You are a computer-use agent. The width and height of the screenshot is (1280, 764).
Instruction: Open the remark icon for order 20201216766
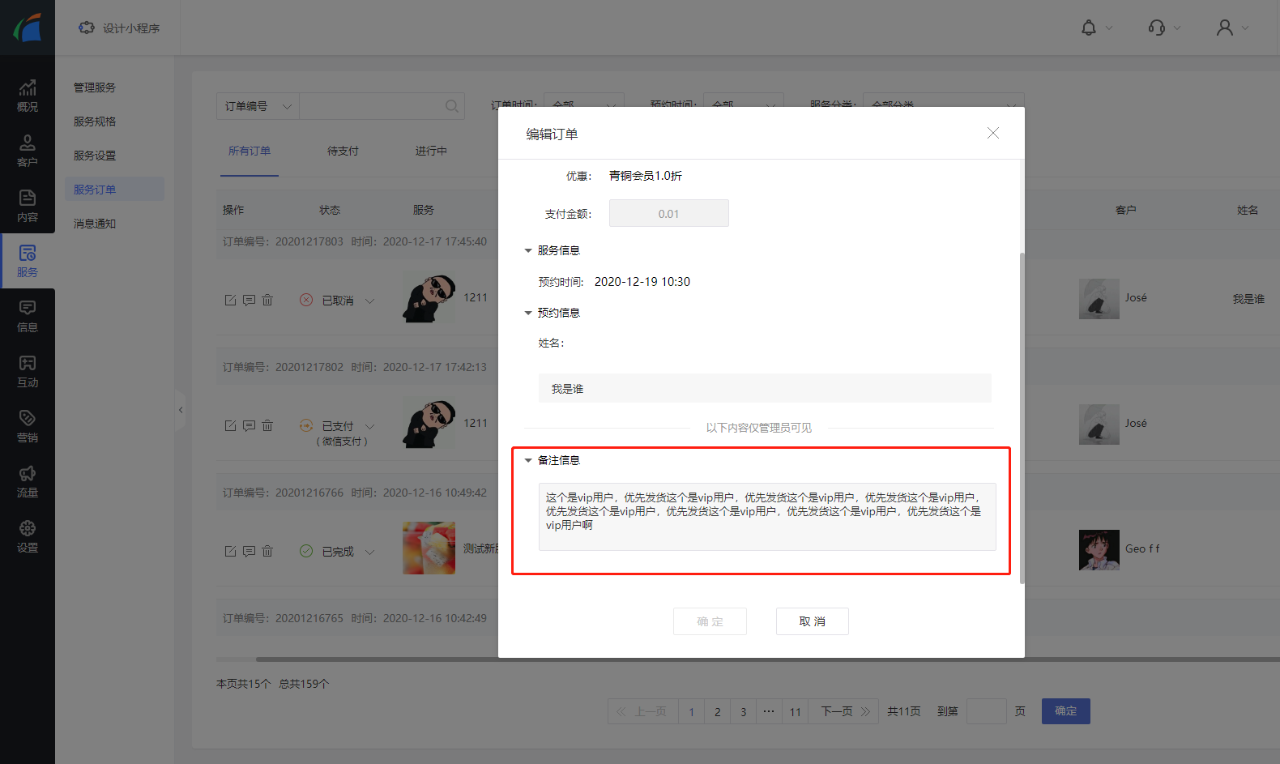point(249,551)
